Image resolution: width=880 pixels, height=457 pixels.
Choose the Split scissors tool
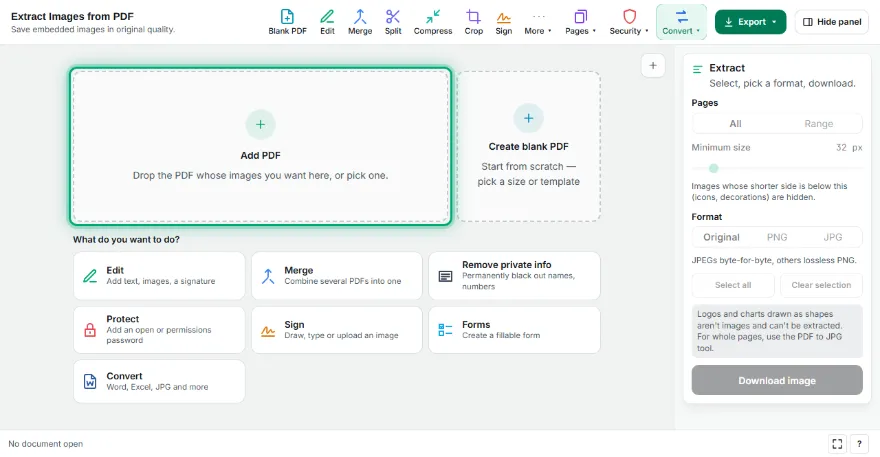click(393, 22)
